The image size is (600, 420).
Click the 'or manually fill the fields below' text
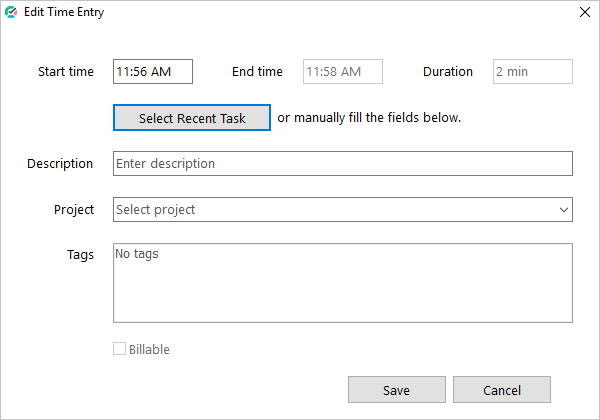pyautogui.click(x=369, y=117)
